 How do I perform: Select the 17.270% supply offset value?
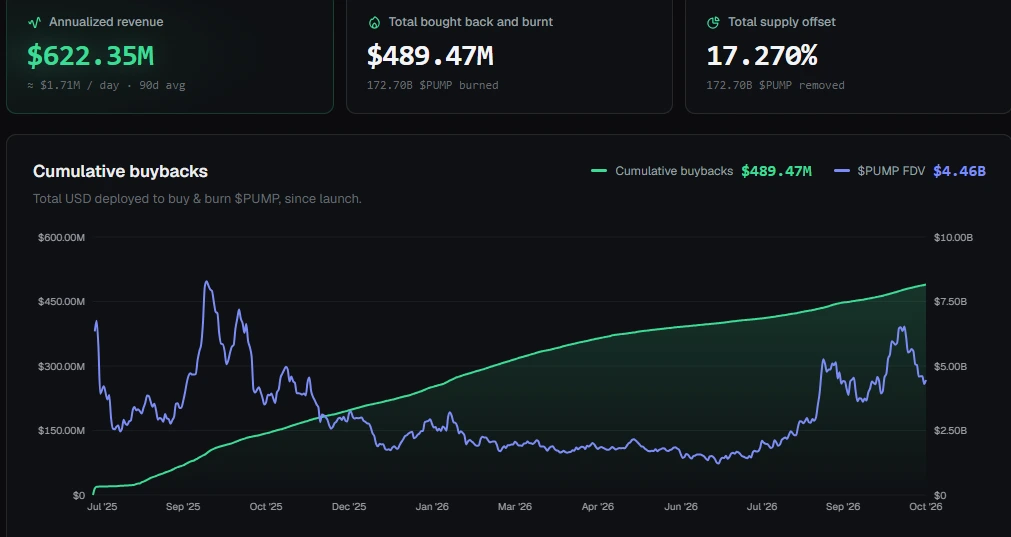point(761,55)
